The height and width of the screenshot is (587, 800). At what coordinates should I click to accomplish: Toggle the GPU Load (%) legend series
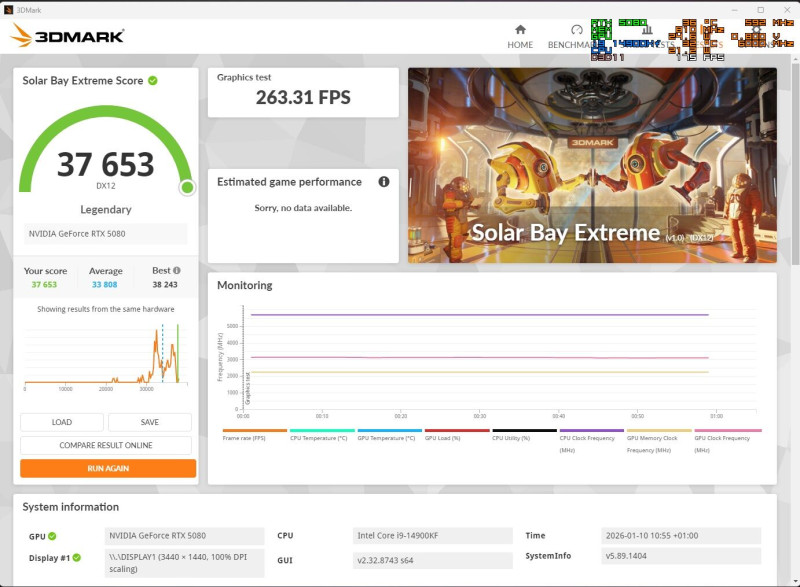[457, 435]
